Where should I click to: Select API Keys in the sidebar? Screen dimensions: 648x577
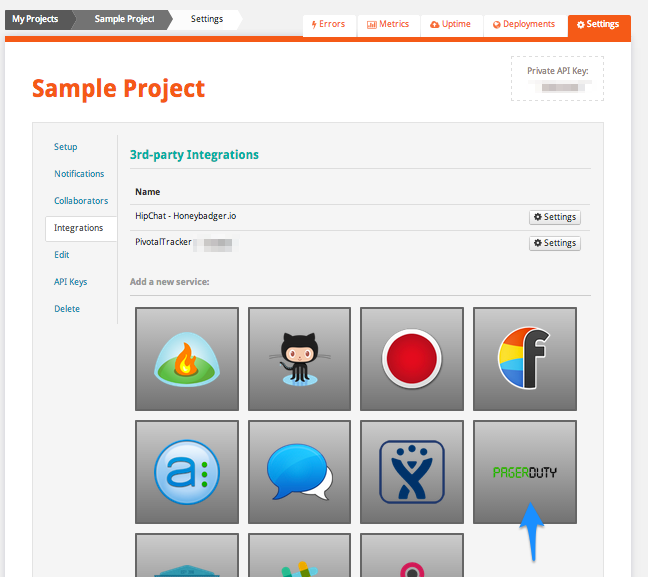(70, 282)
